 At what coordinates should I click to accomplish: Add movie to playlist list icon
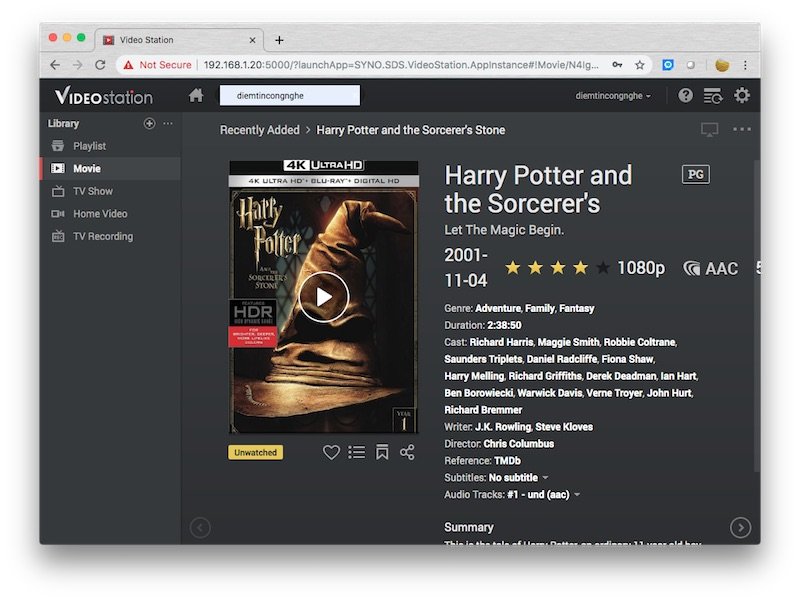click(x=357, y=452)
